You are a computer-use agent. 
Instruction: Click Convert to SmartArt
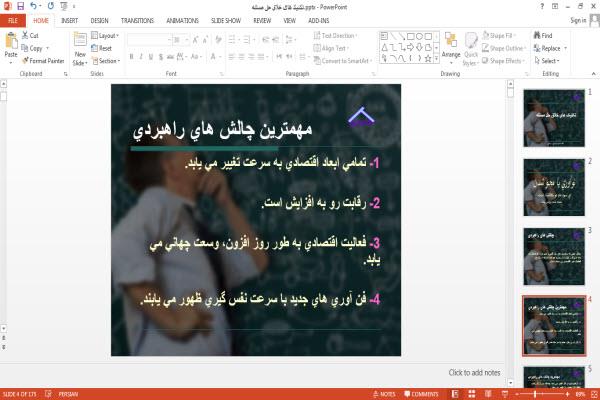tap(343, 61)
